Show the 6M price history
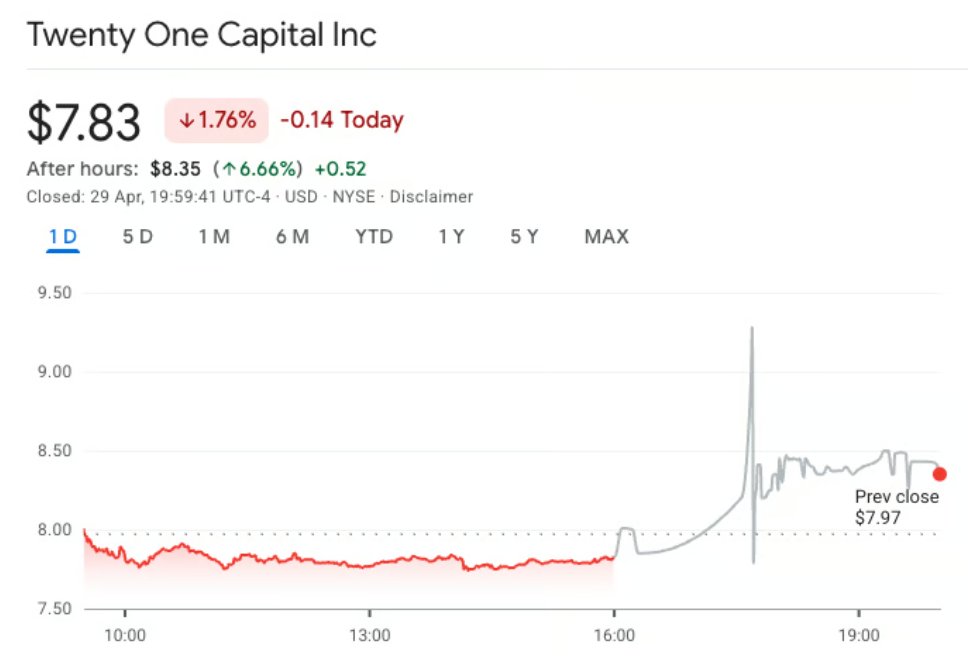Image resolution: width=971 pixels, height=672 pixels. click(x=292, y=237)
